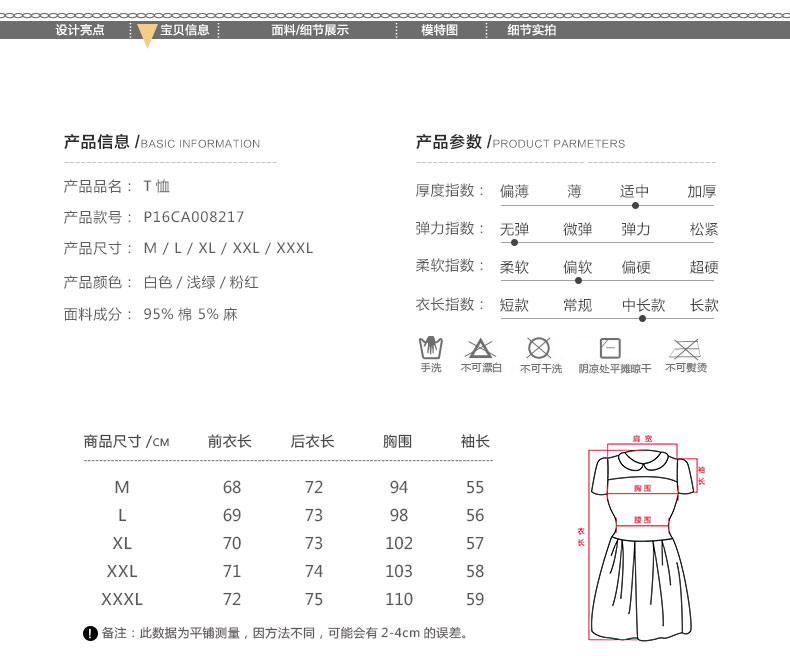
Task: Click the 适中 thickness label
Action: (634, 191)
